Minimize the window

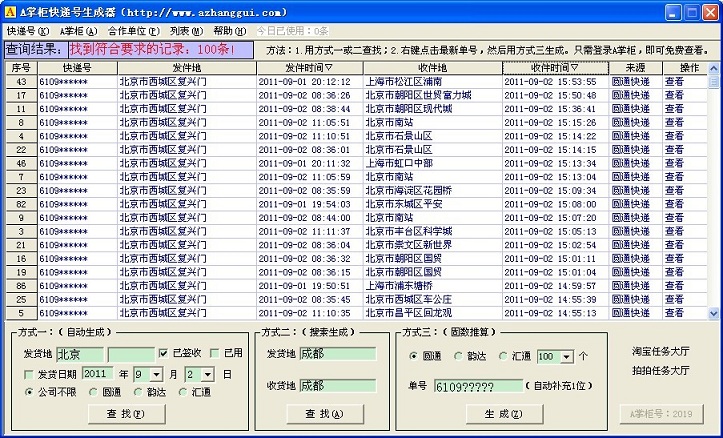pos(673,12)
